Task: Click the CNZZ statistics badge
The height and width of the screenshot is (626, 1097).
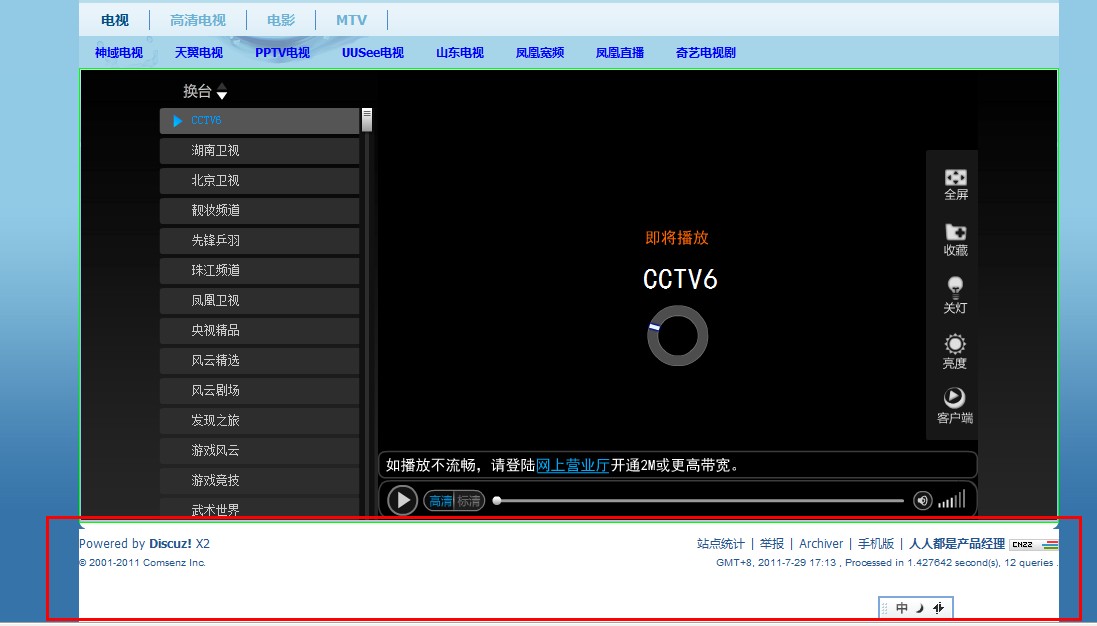Action: tap(1033, 544)
